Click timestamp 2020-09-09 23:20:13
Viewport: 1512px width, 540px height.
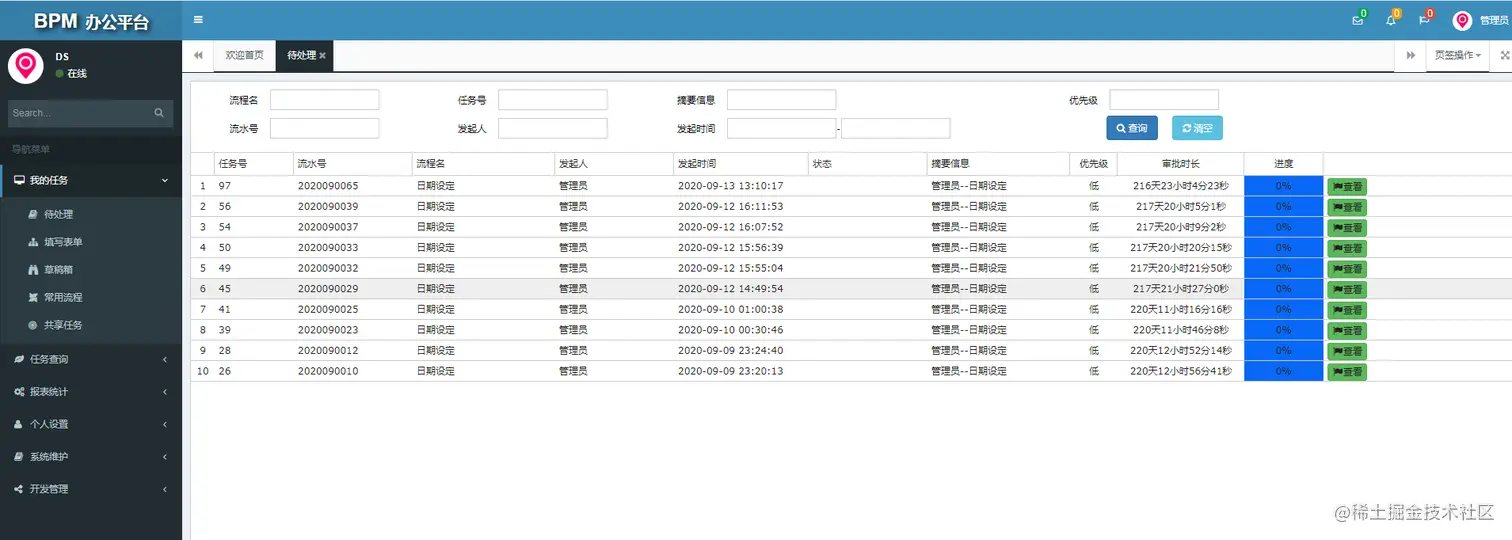point(730,371)
